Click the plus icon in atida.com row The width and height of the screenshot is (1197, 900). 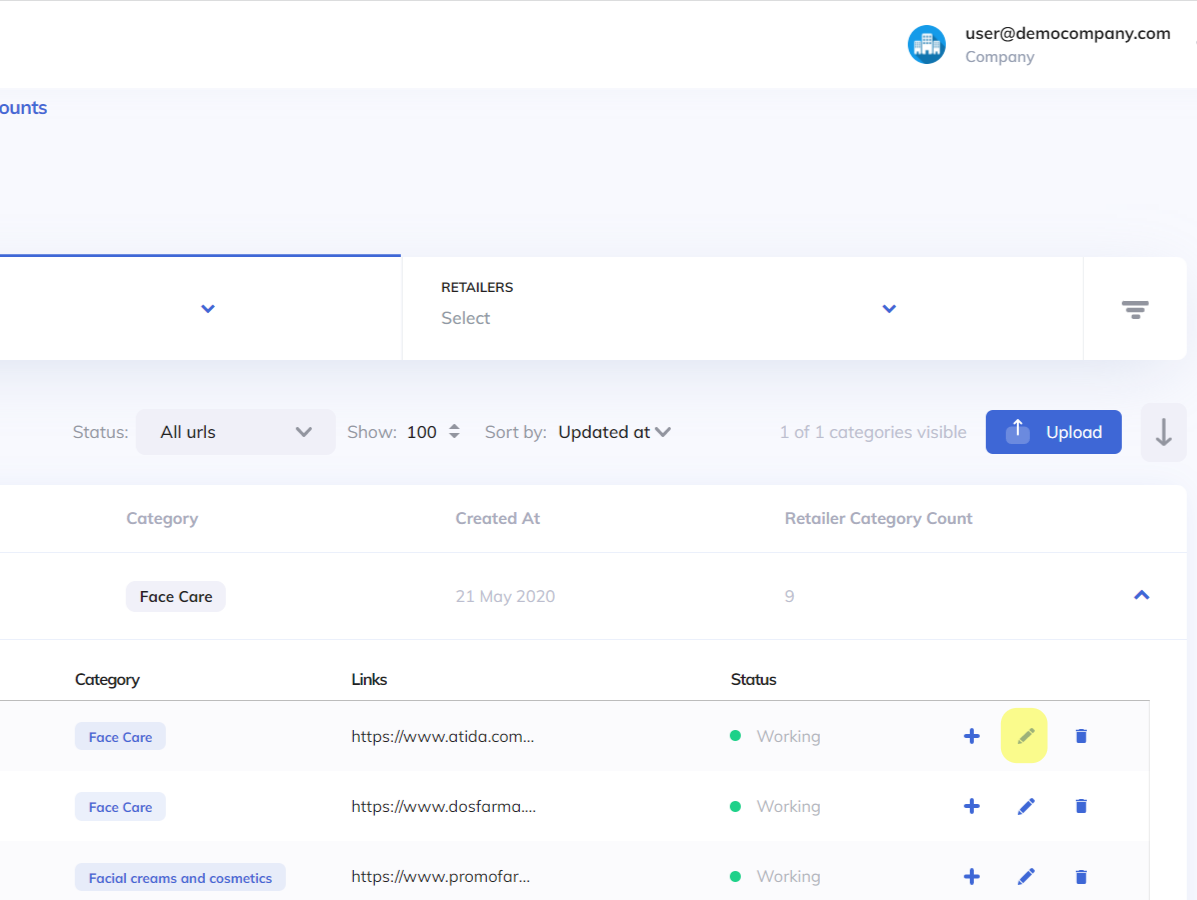(971, 736)
